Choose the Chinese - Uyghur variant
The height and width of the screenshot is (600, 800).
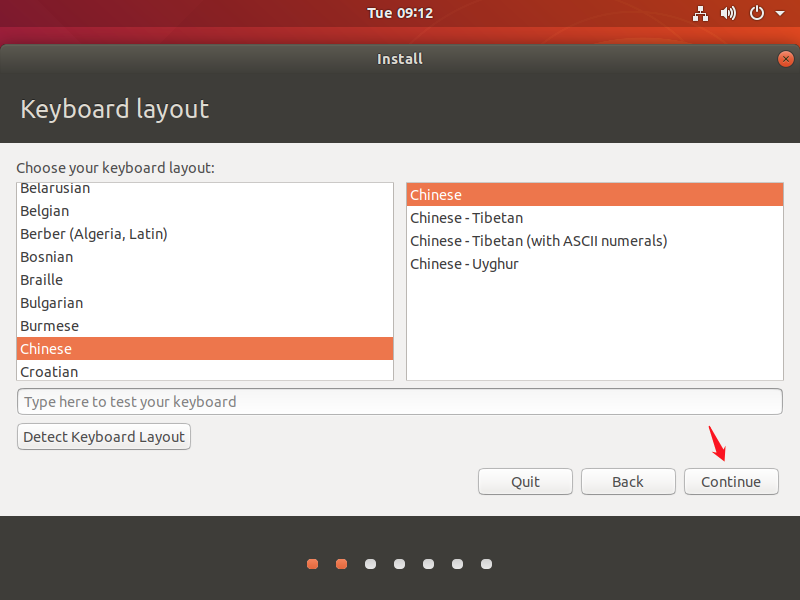(x=595, y=264)
